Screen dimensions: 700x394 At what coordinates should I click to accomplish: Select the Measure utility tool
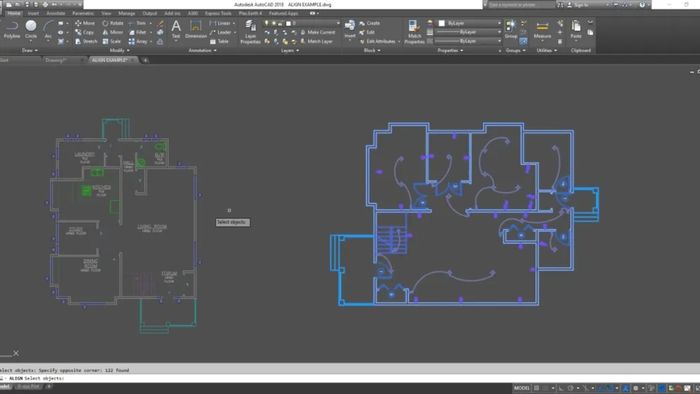click(x=542, y=29)
